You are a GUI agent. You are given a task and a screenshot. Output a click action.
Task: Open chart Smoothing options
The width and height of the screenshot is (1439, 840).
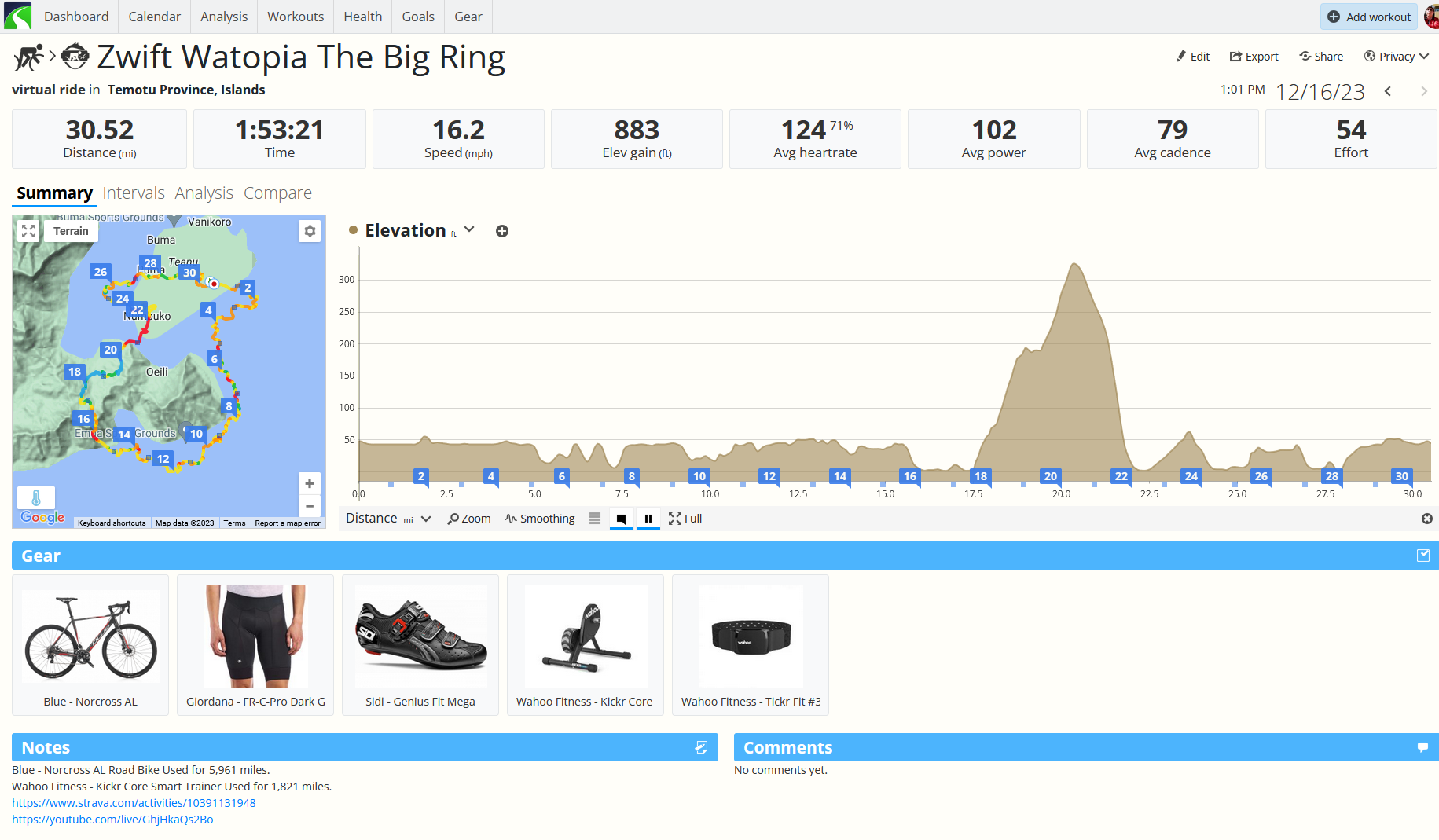pos(540,519)
